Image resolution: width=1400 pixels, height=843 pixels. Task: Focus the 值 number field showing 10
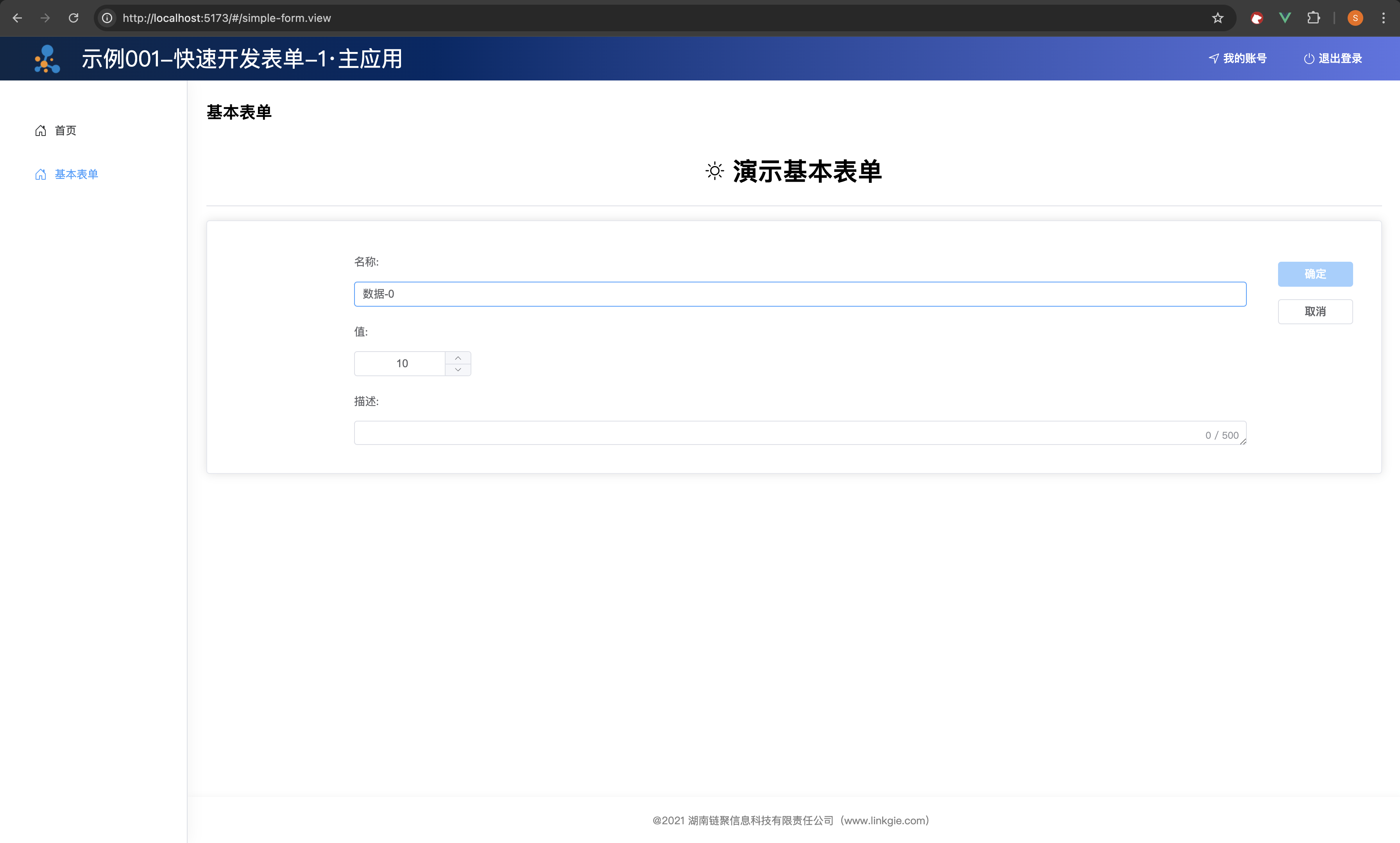[x=400, y=364]
